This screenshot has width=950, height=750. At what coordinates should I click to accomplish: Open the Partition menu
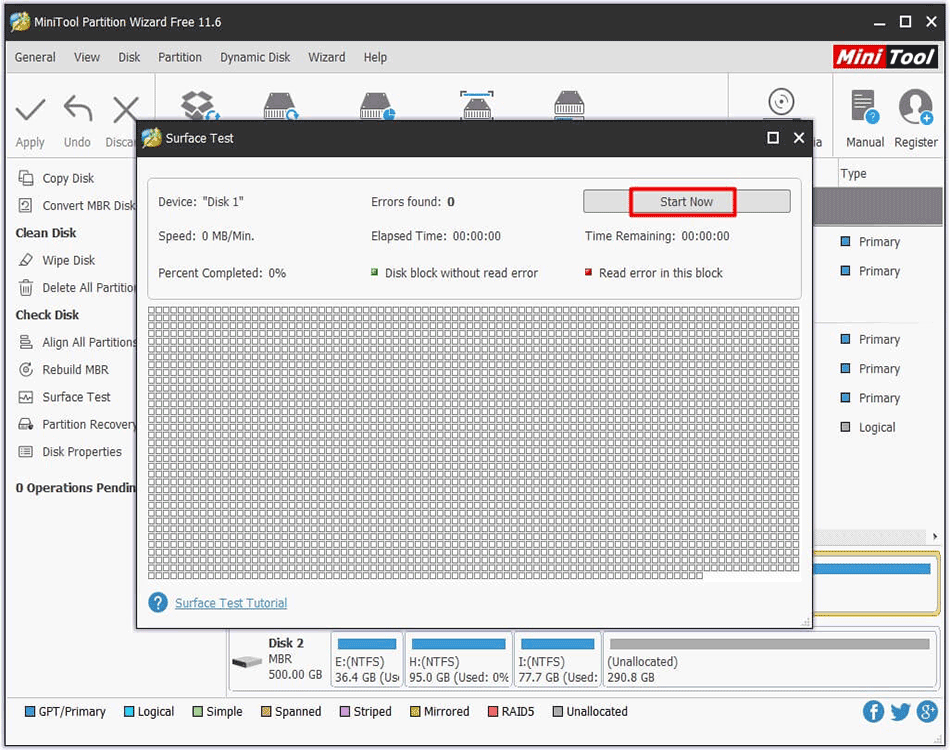[180, 57]
